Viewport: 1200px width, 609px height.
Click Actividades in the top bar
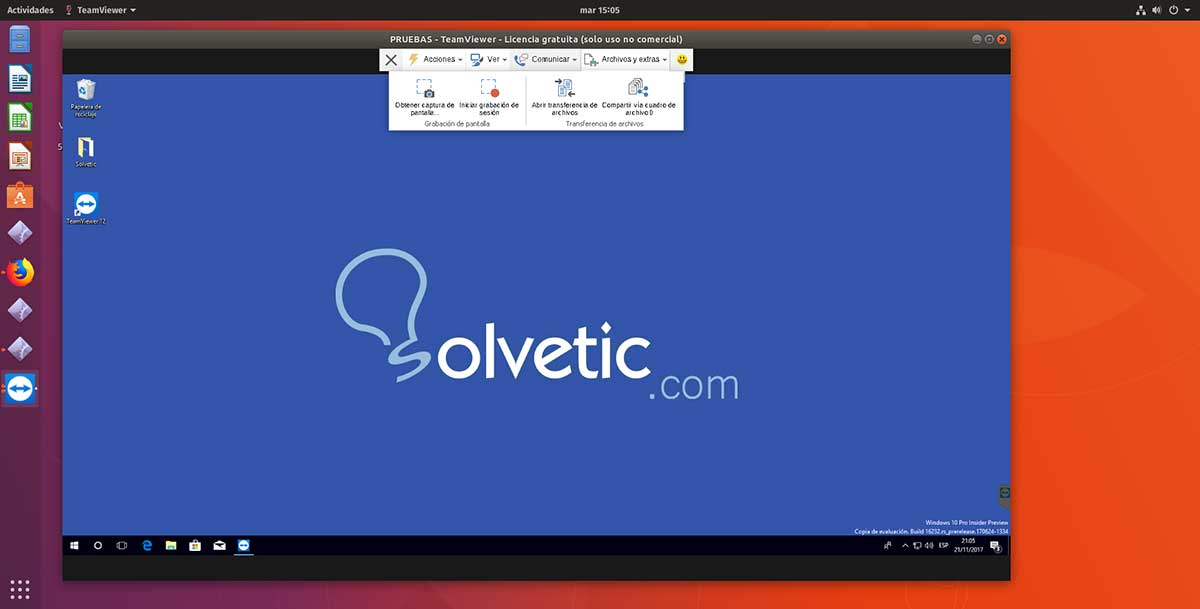click(x=30, y=9)
